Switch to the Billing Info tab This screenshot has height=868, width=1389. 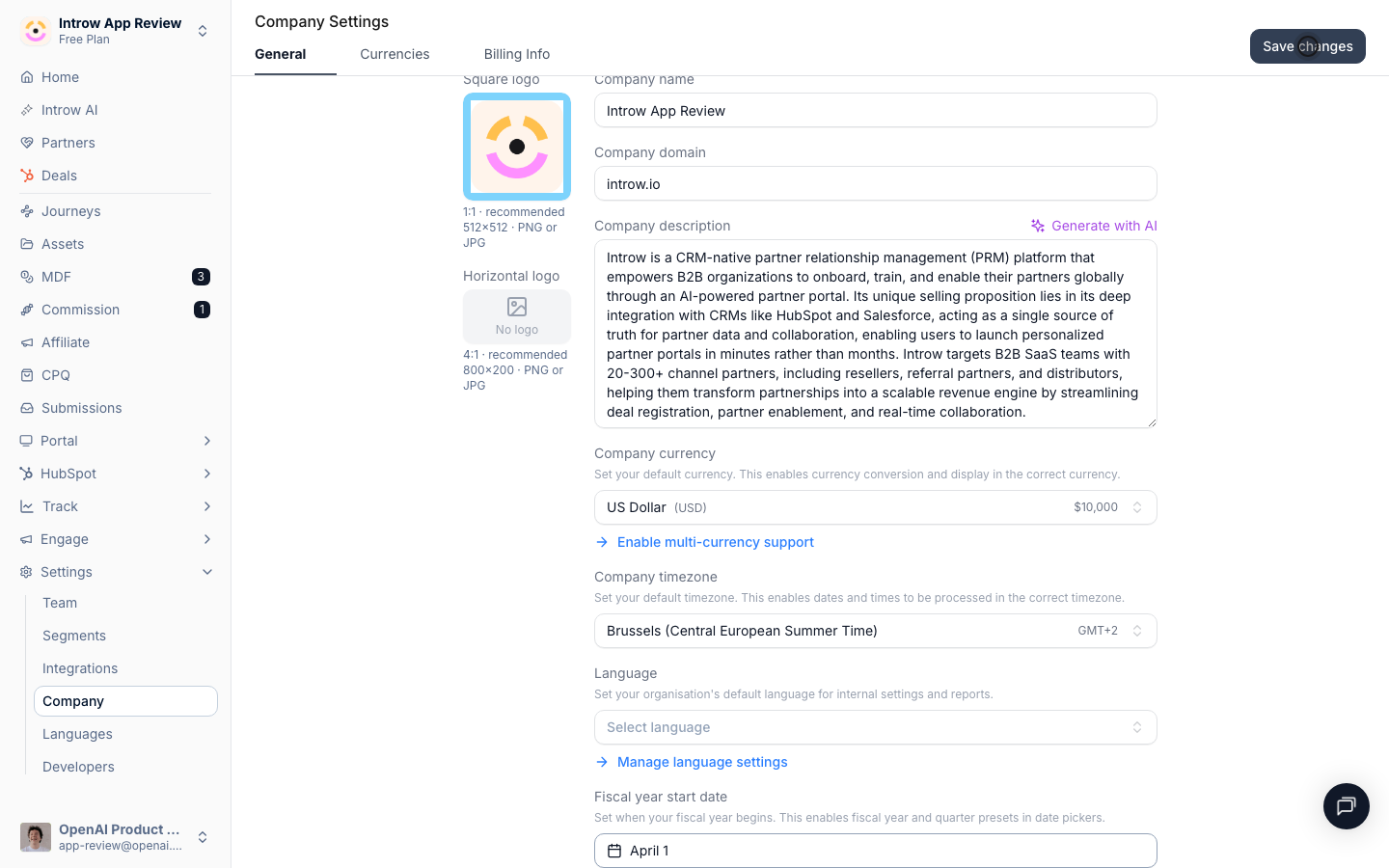point(517,54)
